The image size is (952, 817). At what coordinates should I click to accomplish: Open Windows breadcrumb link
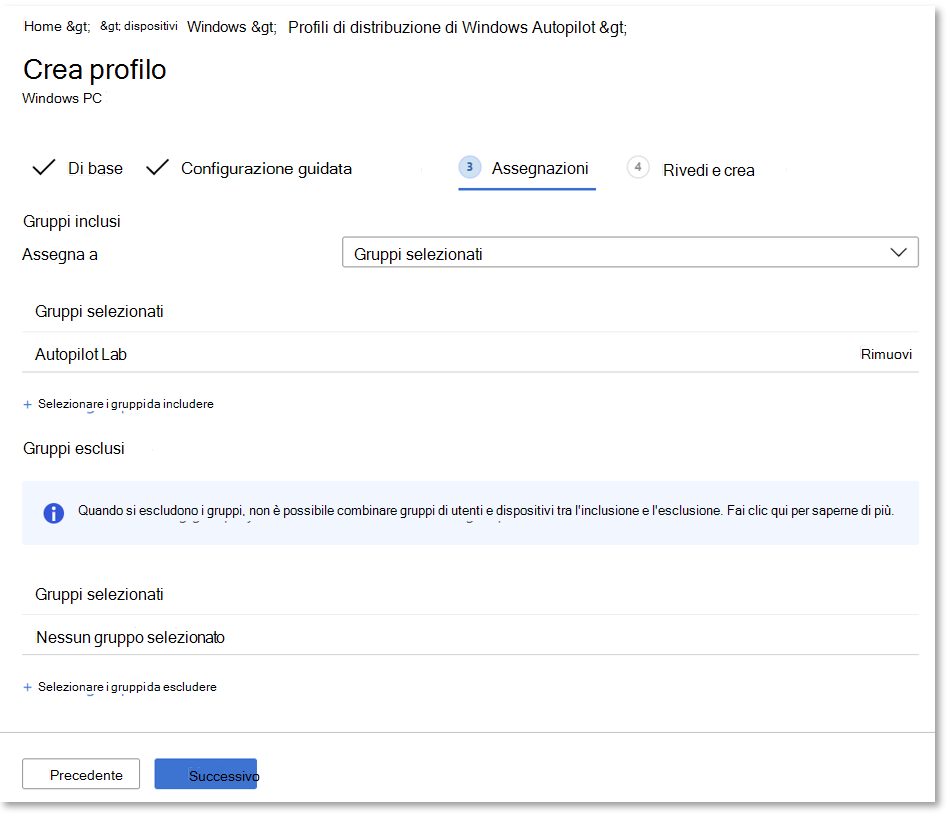coord(217,27)
